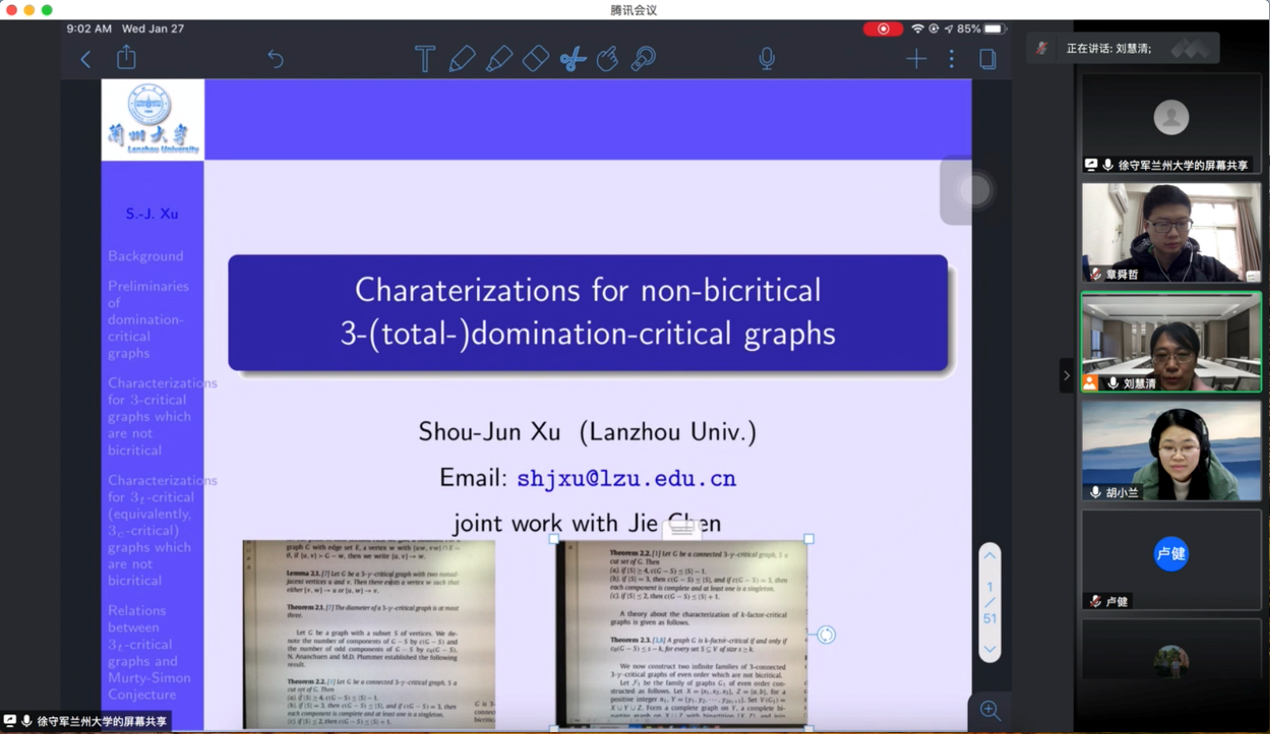Select the Text tool in the toolbar
The height and width of the screenshot is (734, 1270).
[425, 59]
